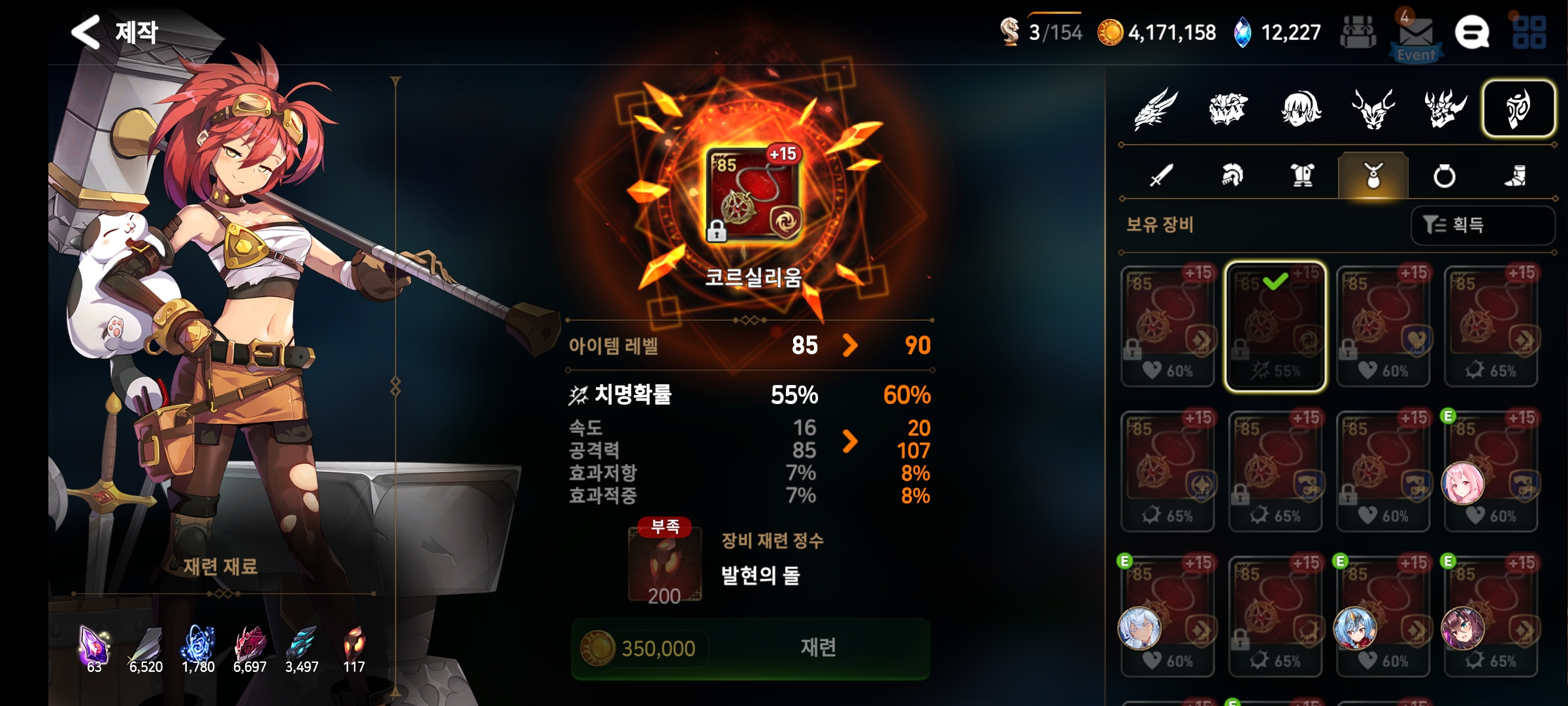Switch to the helmet equipment tab

1232,175
